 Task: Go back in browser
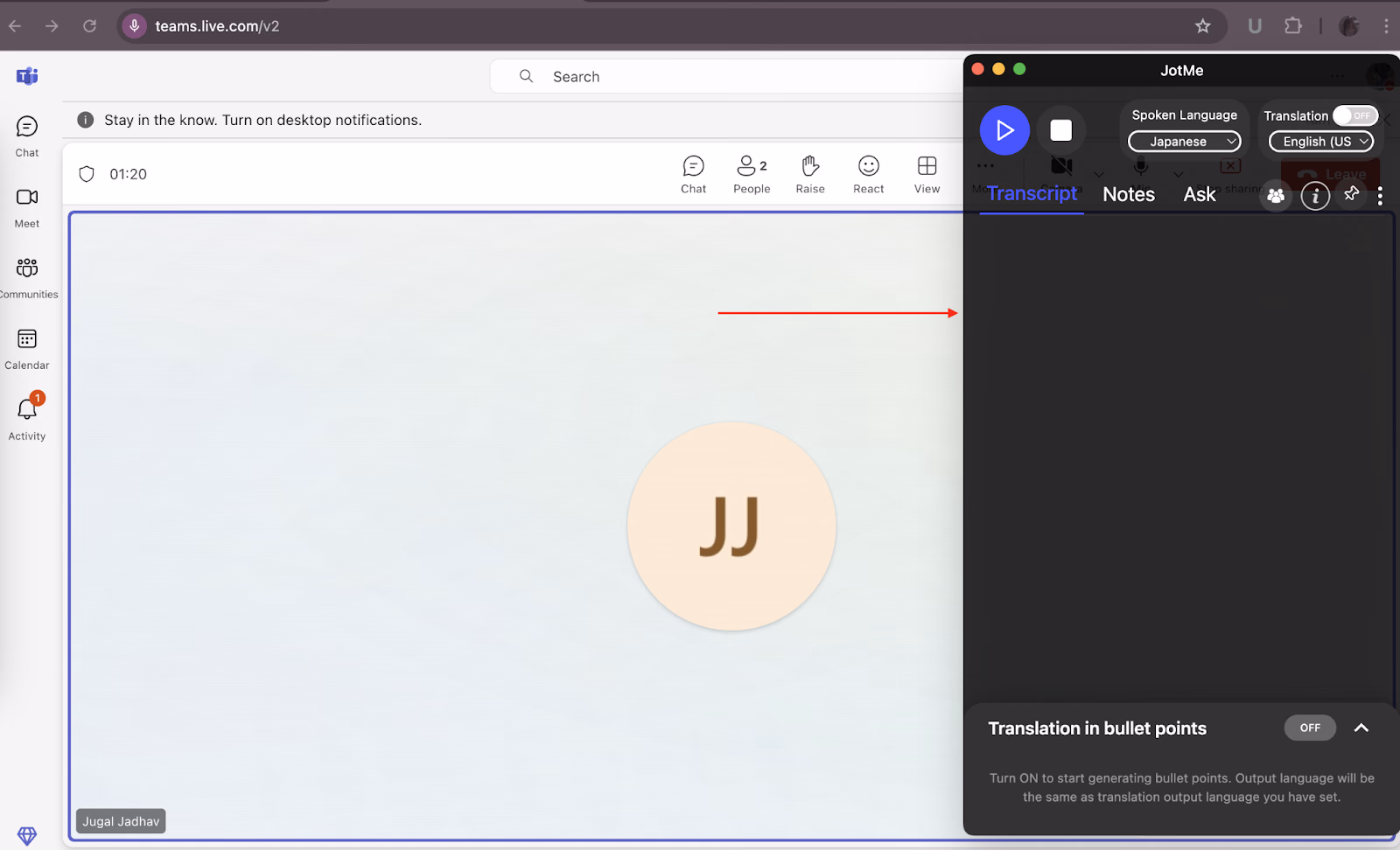15,26
